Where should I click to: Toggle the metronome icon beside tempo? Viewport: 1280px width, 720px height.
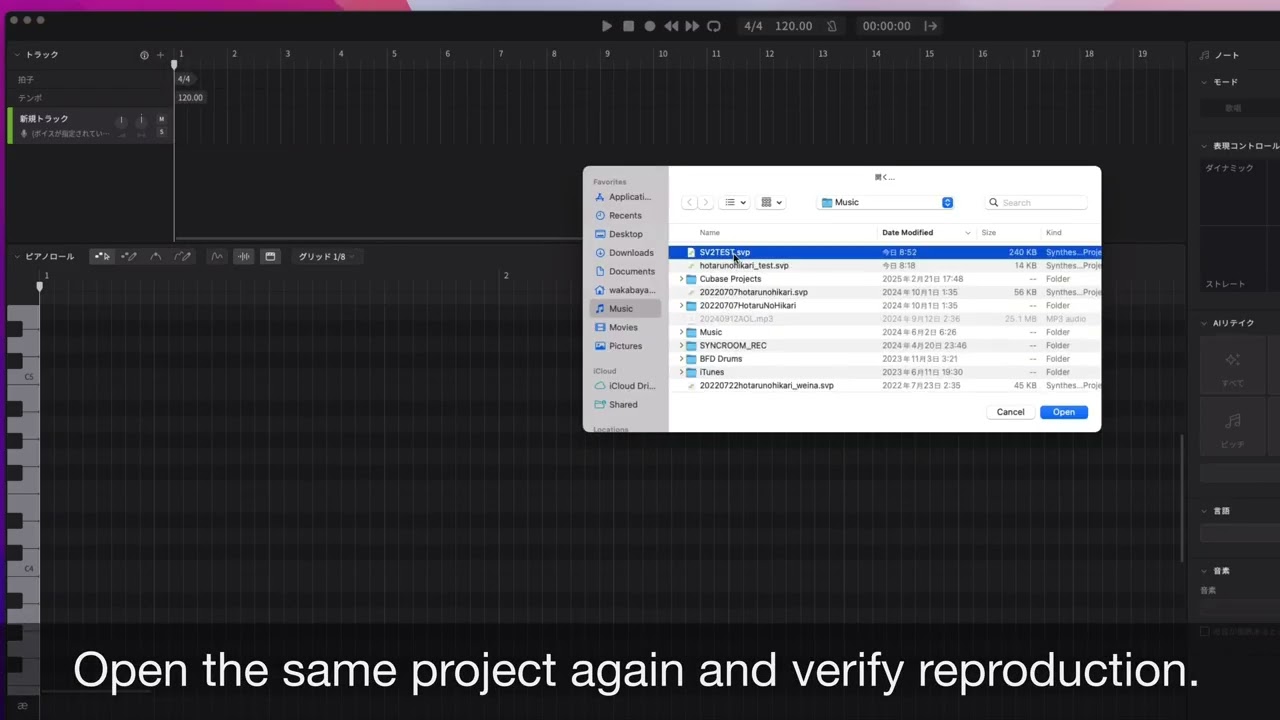pos(831,26)
